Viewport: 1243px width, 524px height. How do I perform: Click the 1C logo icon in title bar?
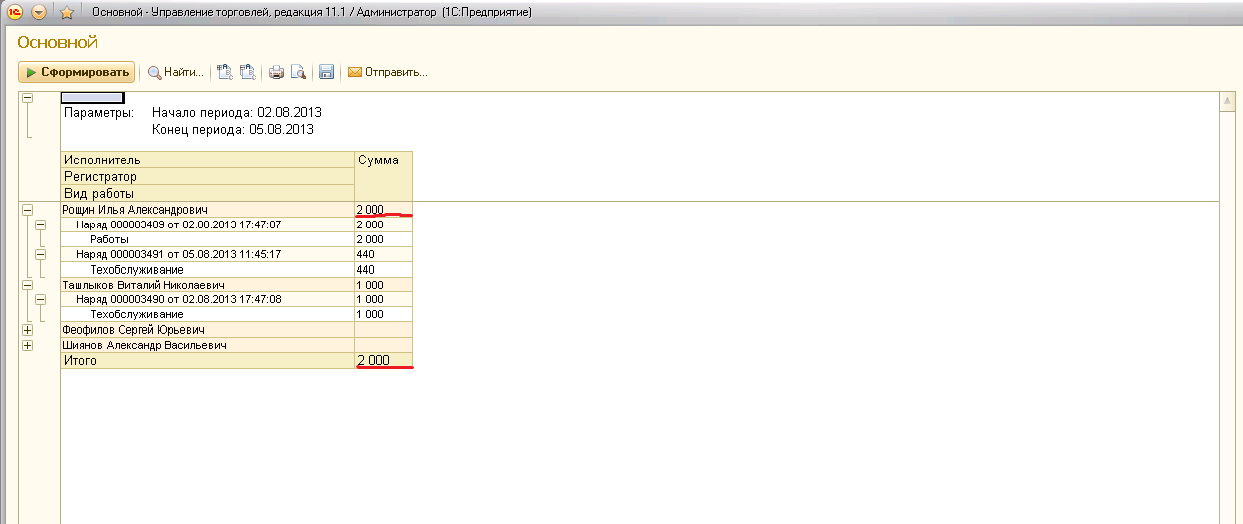(x=15, y=13)
